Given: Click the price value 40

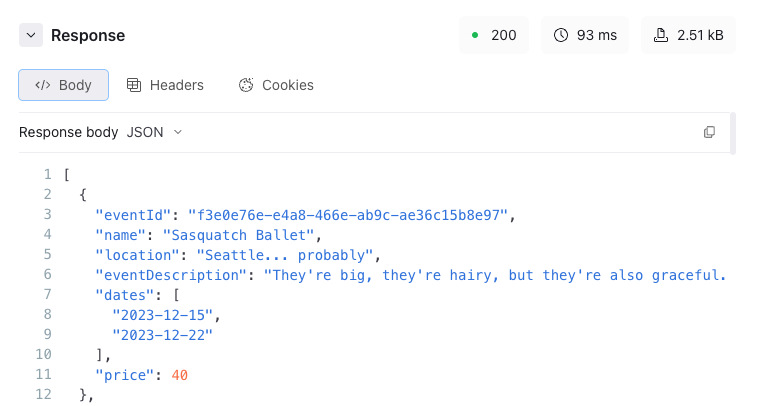Looking at the screenshot, I should (x=180, y=375).
